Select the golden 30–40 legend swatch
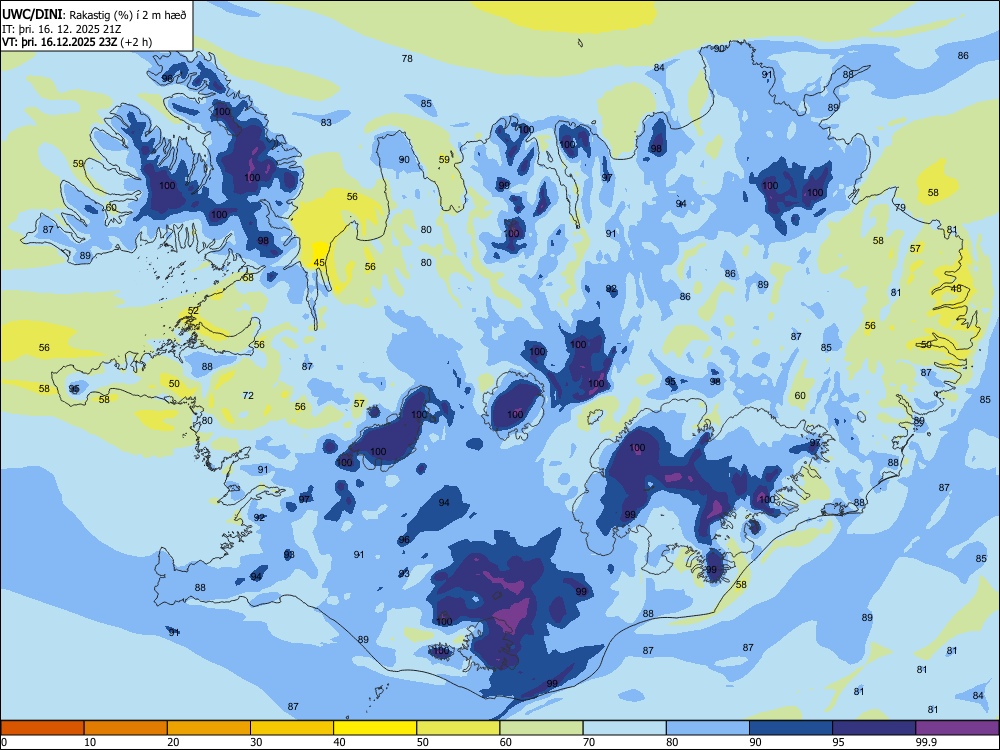Image resolution: width=1000 pixels, height=750 pixels. [x=292, y=728]
